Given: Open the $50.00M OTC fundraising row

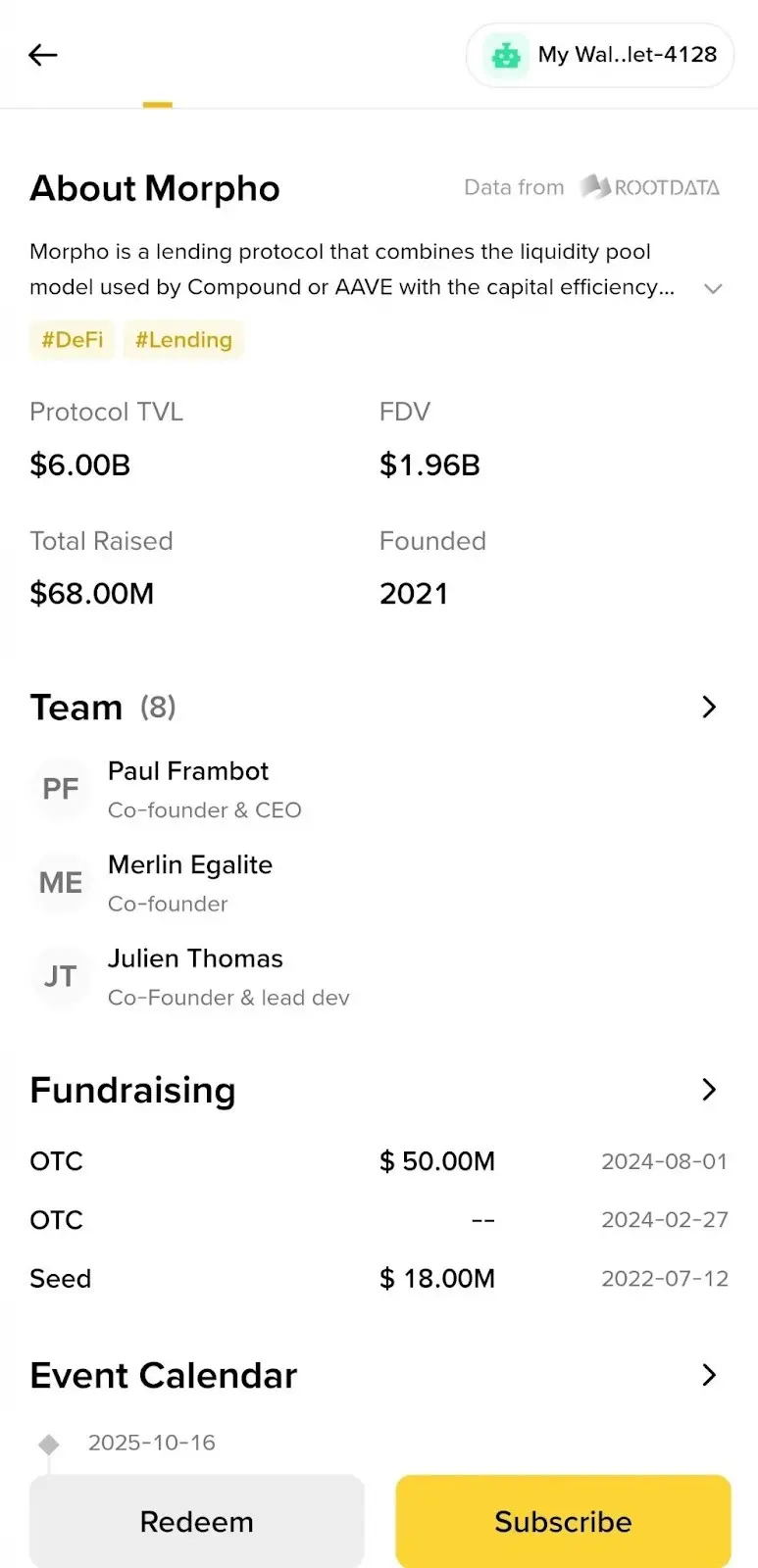Looking at the screenshot, I should [x=379, y=1161].
